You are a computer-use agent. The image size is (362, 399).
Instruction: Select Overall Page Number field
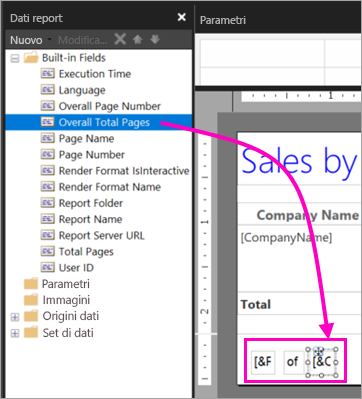110,106
